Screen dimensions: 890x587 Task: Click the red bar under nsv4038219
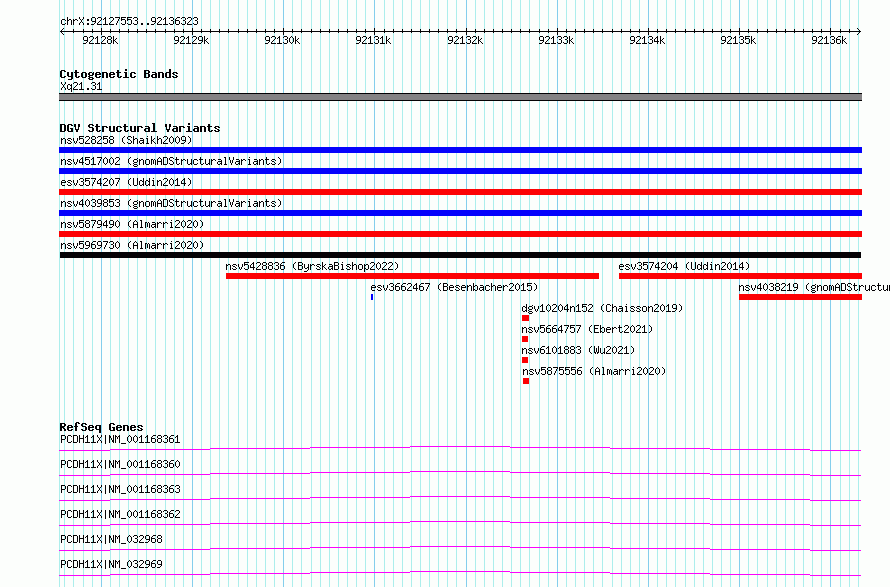800,297
